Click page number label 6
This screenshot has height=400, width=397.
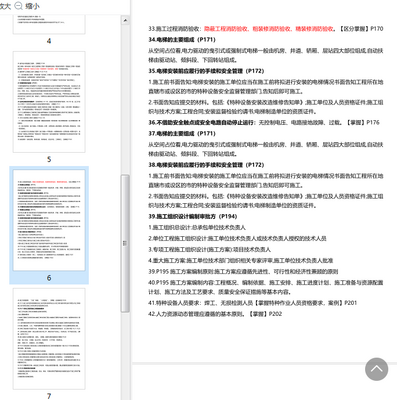point(49,278)
